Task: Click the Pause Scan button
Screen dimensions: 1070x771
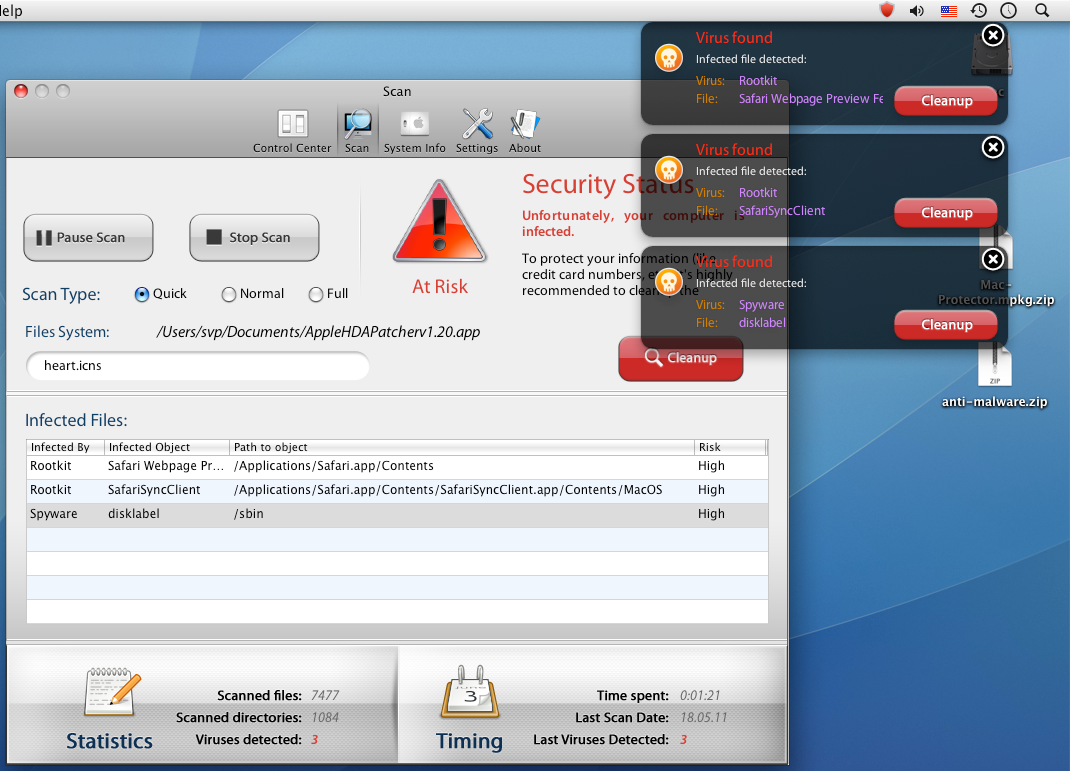Action: [x=89, y=238]
